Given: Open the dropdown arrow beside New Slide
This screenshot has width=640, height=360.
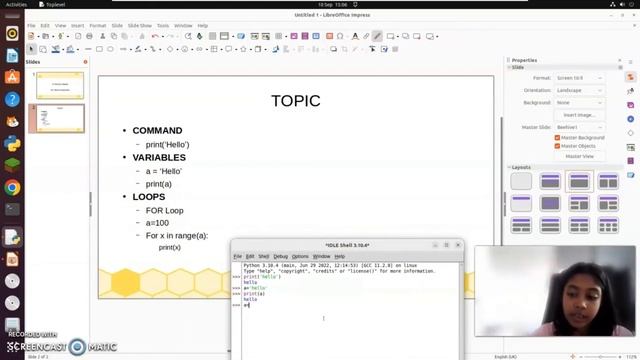Looking at the screenshot, I should 398,37.
